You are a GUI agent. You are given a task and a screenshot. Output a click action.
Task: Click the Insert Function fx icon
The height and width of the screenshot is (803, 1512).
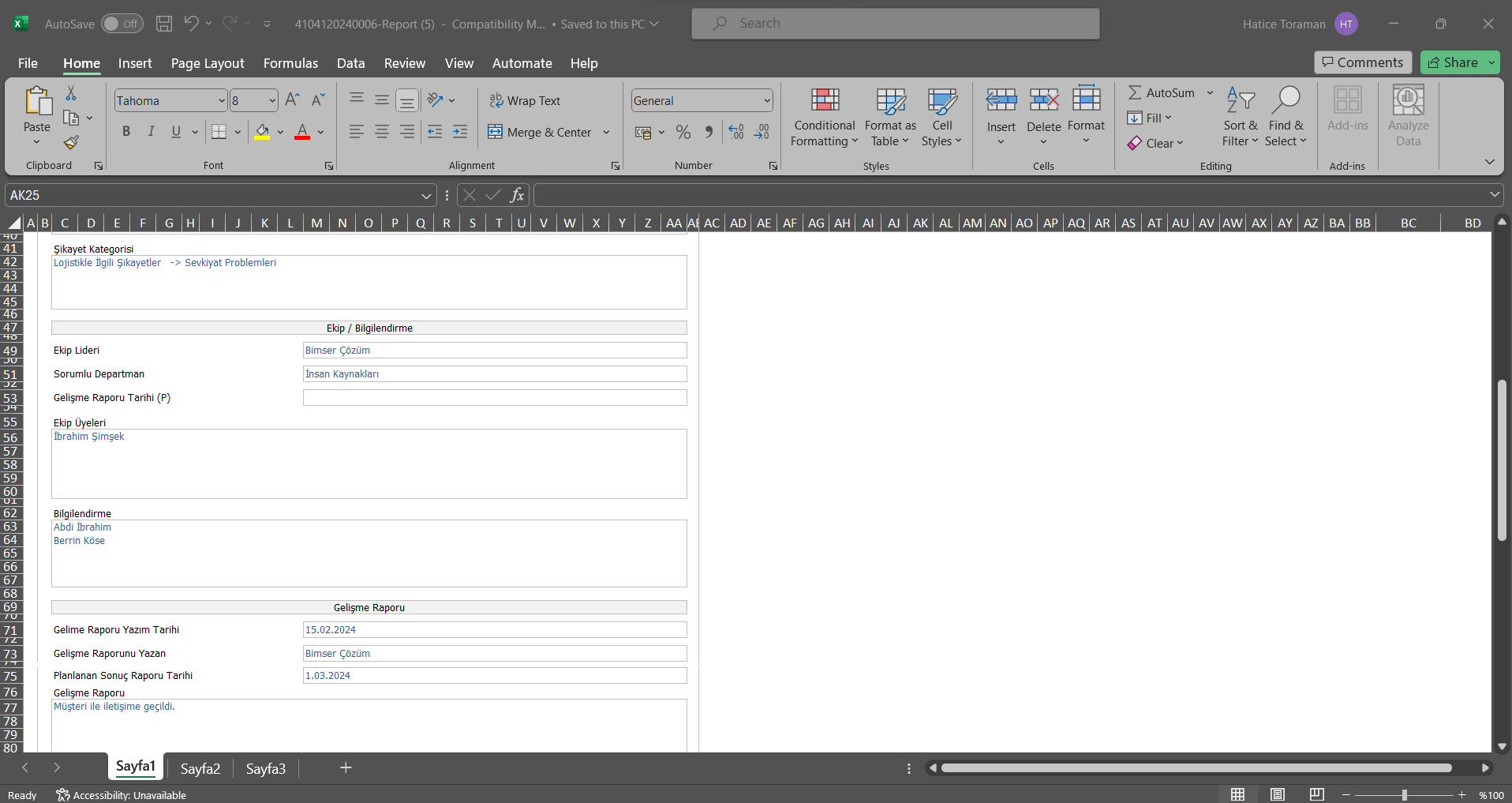click(517, 195)
